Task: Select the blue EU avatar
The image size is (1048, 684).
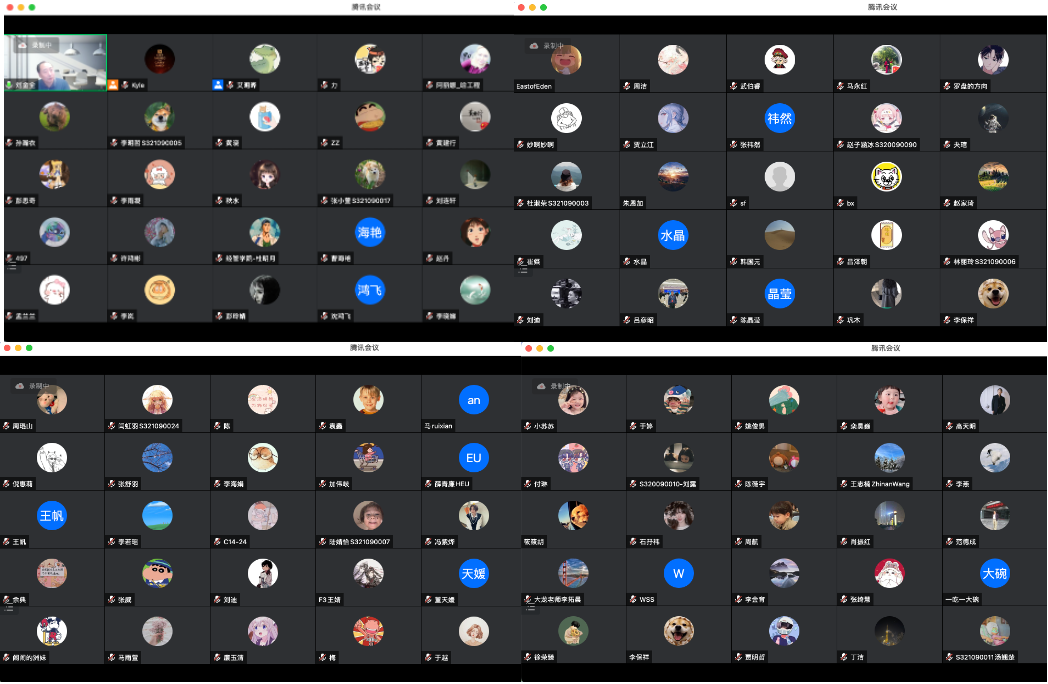Action: (474, 458)
